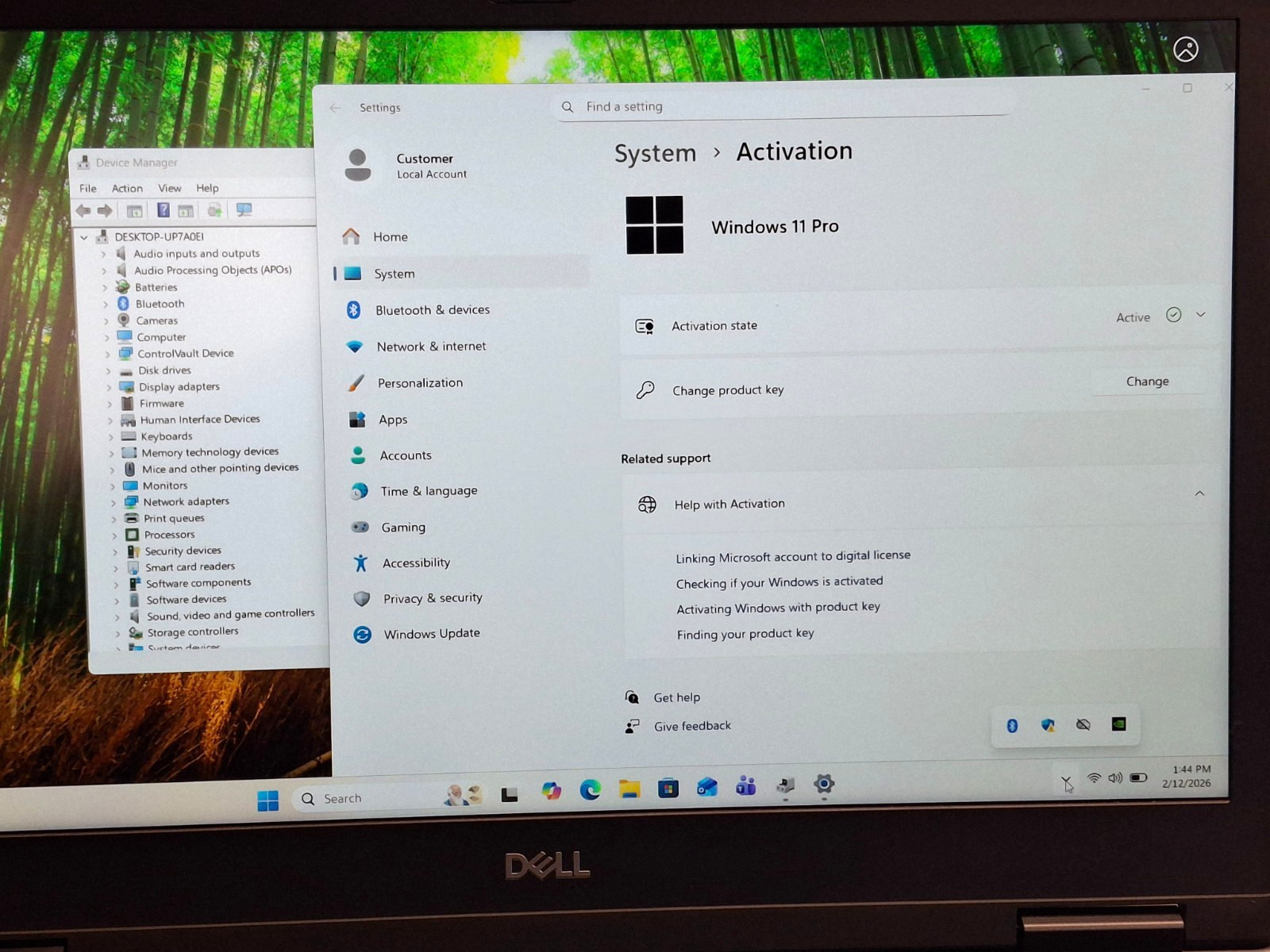Select Print queues in Device Manager tree
The width and height of the screenshot is (1270, 952).
click(174, 518)
